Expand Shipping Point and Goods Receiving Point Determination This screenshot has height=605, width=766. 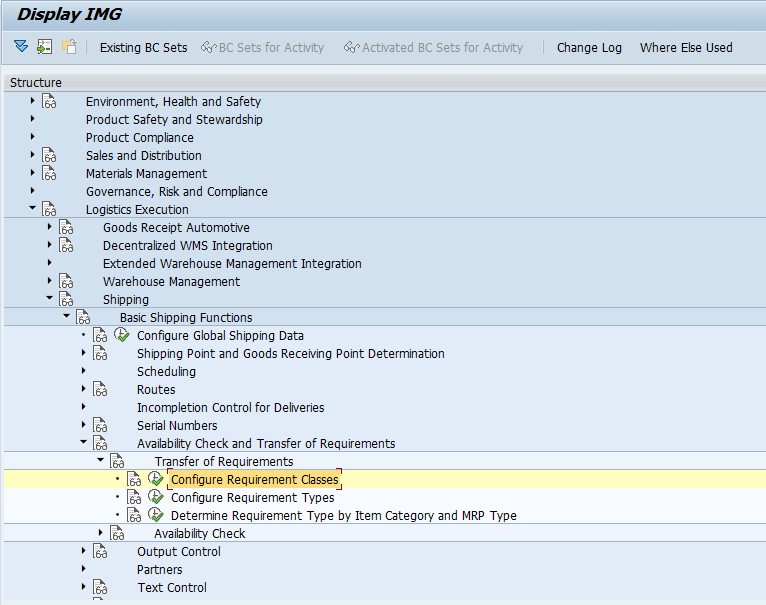point(84,353)
